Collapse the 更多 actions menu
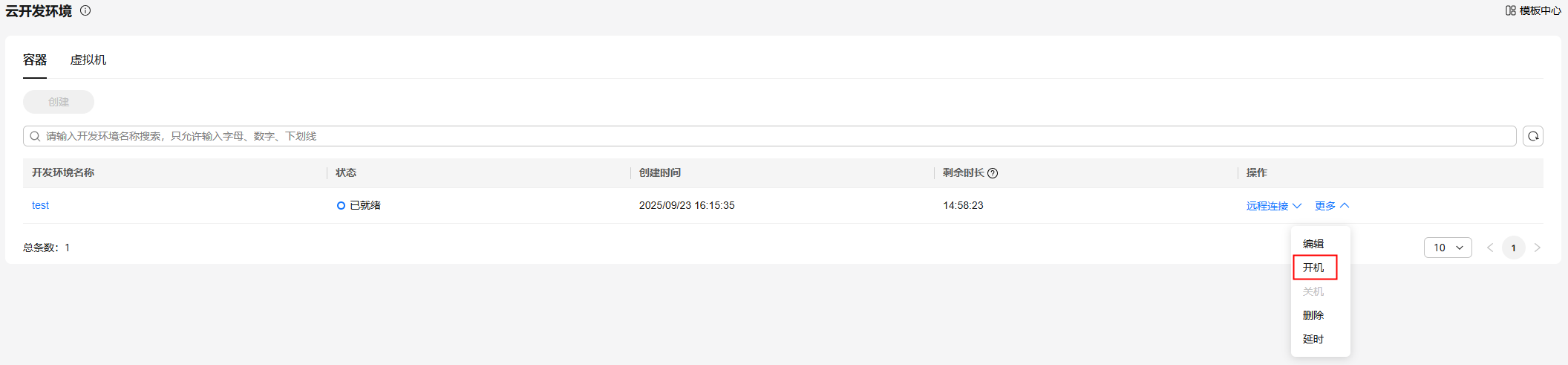The image size is (1568, 365). click(1332, 206)
